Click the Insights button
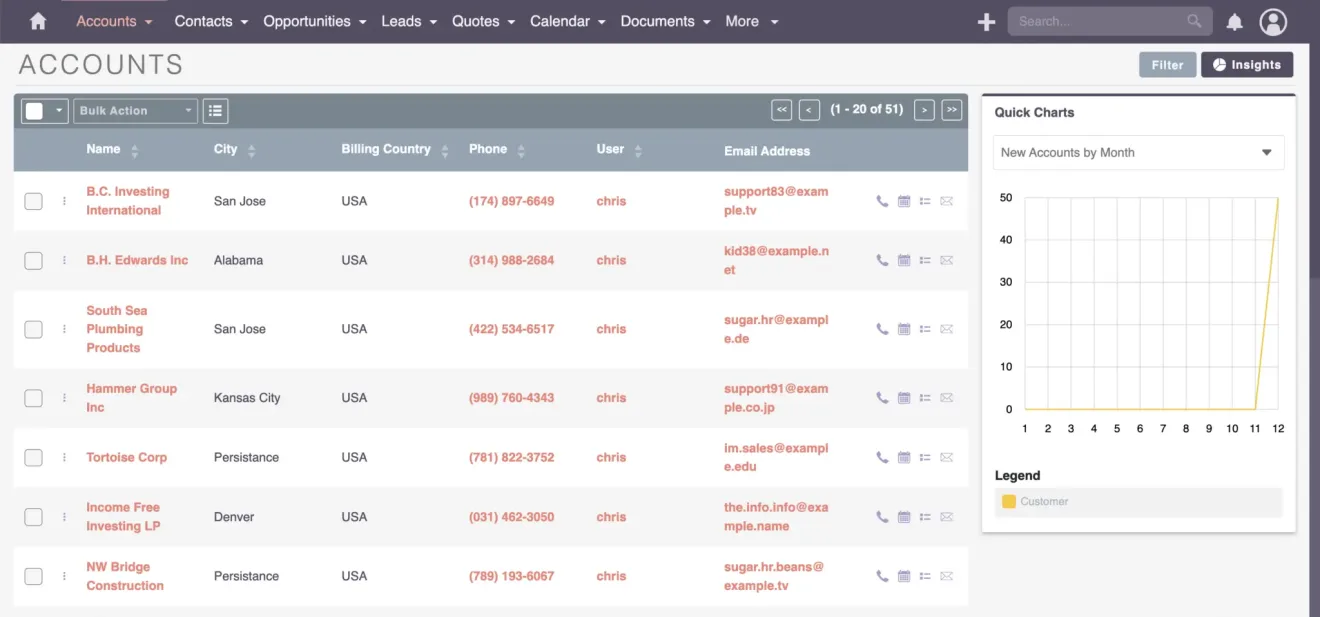The image size is (1320, 617). pos(1246,64)
